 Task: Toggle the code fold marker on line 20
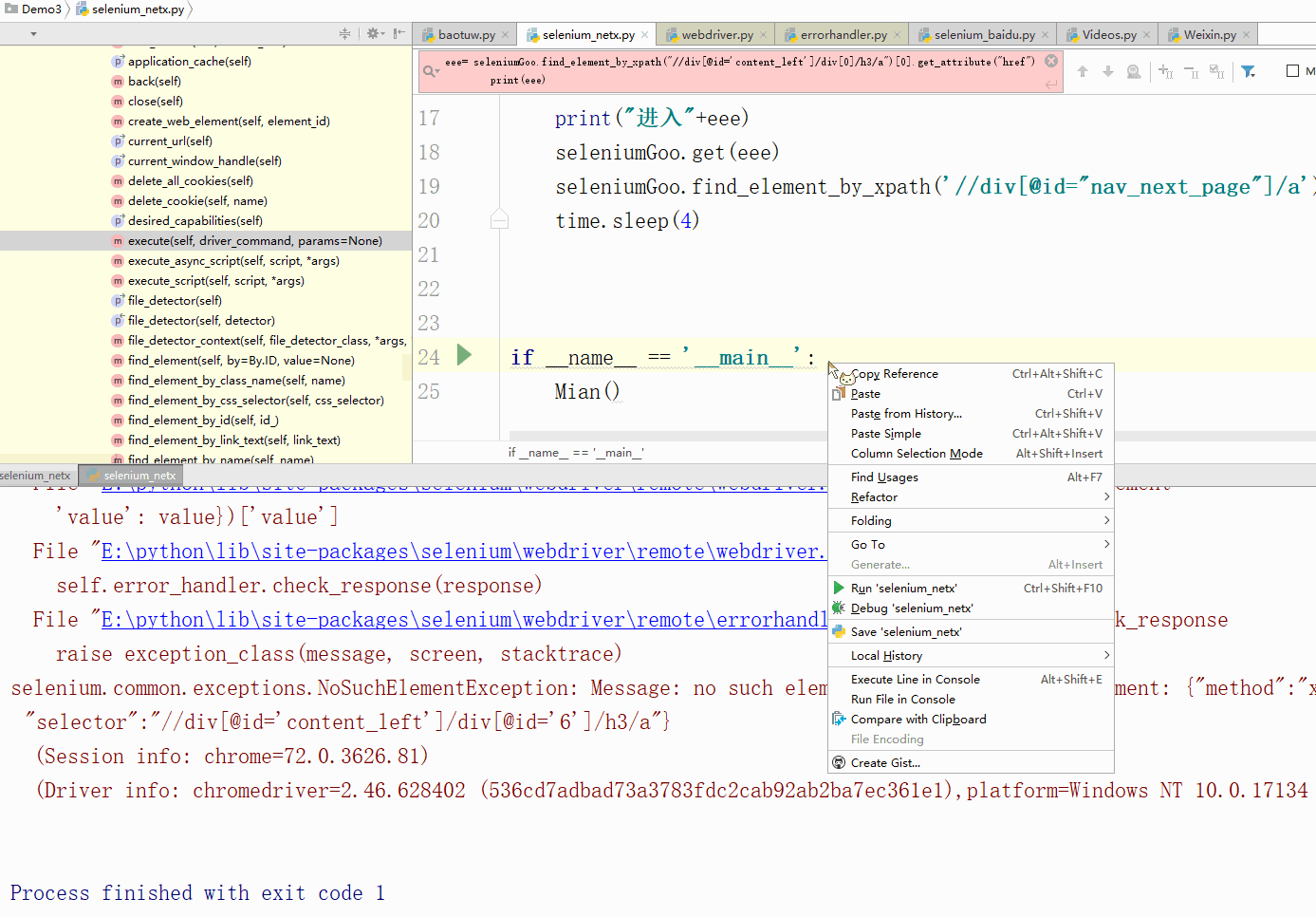point(499,220)
